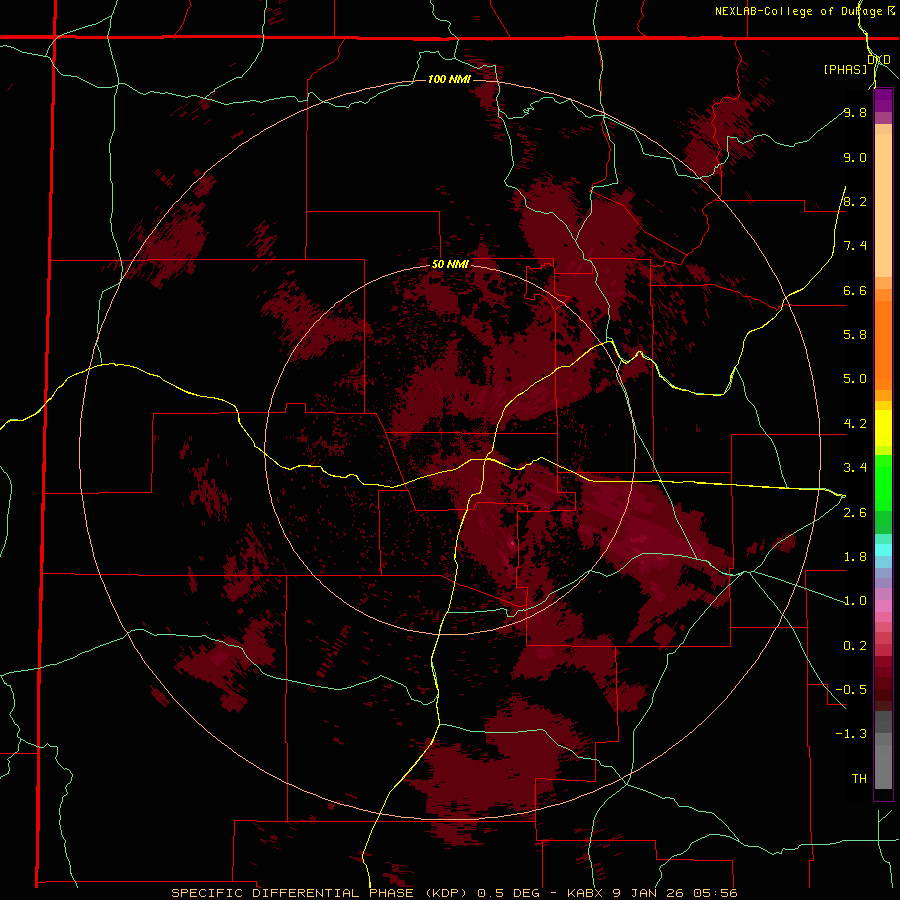Screen dimensions: 900x900
Task: Click the 2.6 scale label
Action: pyautogui.click(x=855, y=513)
